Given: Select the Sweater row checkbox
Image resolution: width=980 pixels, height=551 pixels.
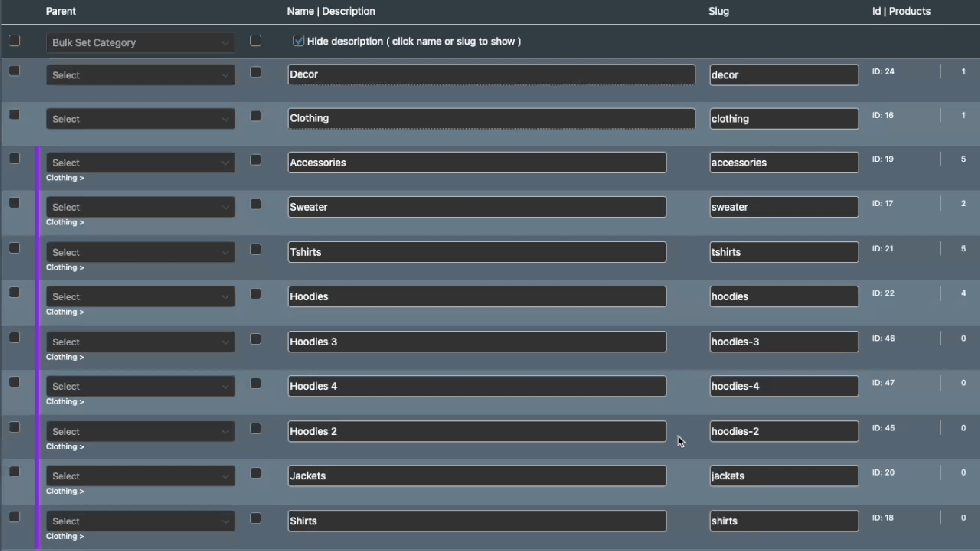Looking at the screenshot, I should pyautogui.click(x=14, y=203).
